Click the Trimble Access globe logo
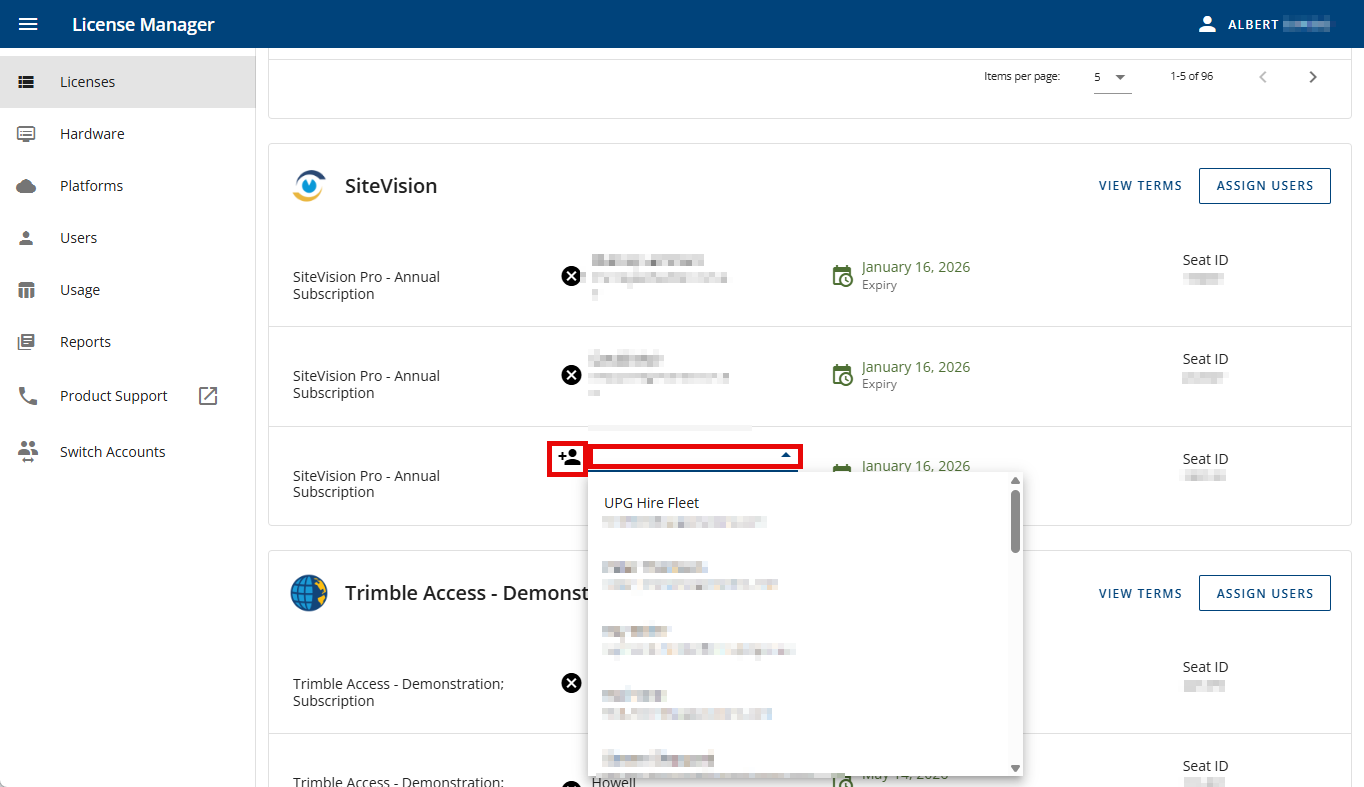Viewport: 1364px width, 787px height. tap(309, 593)
